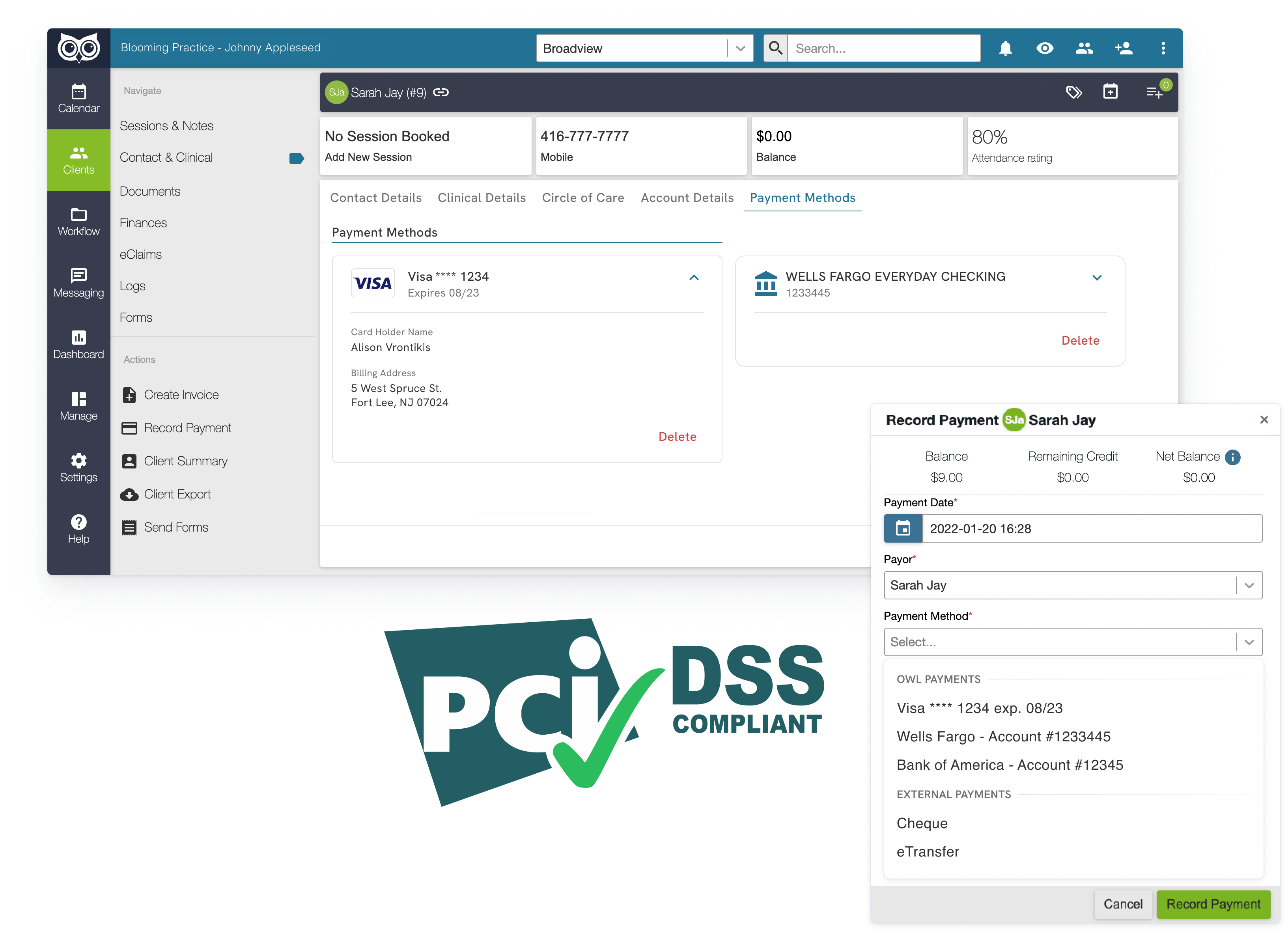Click the green Record Payment button
Viewport: 1288px width, 933px height.
point(1213,904)
